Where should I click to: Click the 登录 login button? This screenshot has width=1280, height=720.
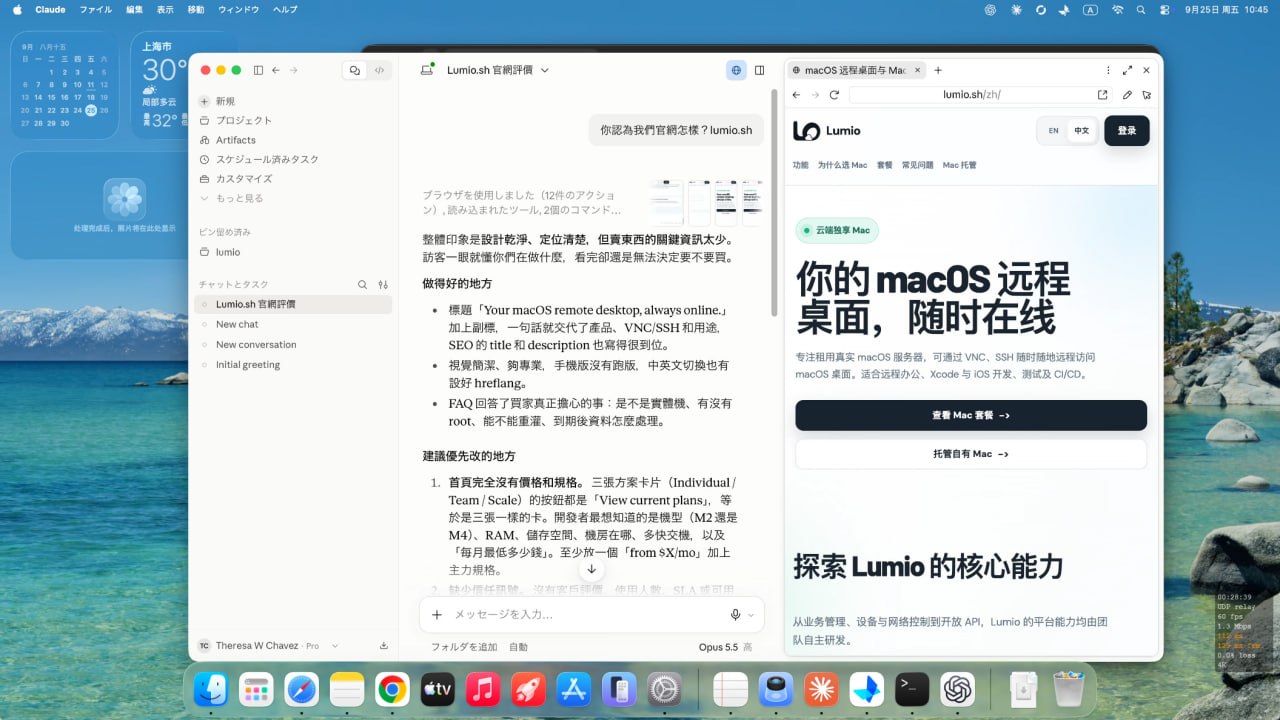point(1127,131)
